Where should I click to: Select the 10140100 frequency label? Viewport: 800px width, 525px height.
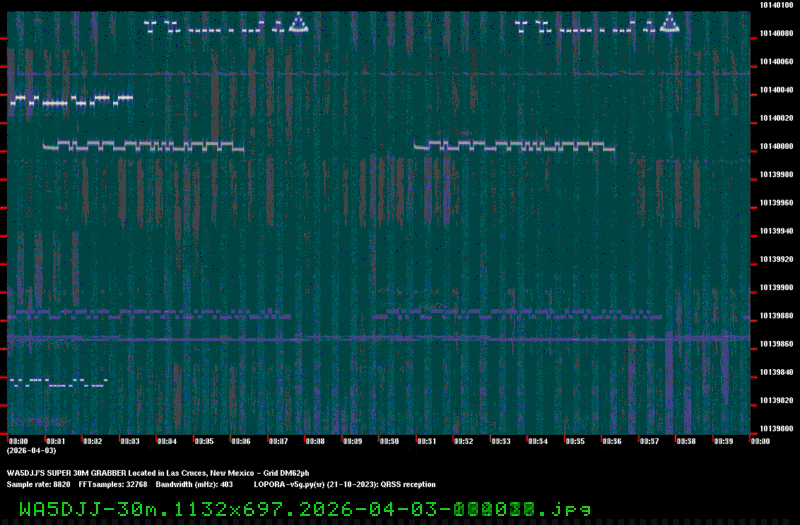[x=776, y=6]
